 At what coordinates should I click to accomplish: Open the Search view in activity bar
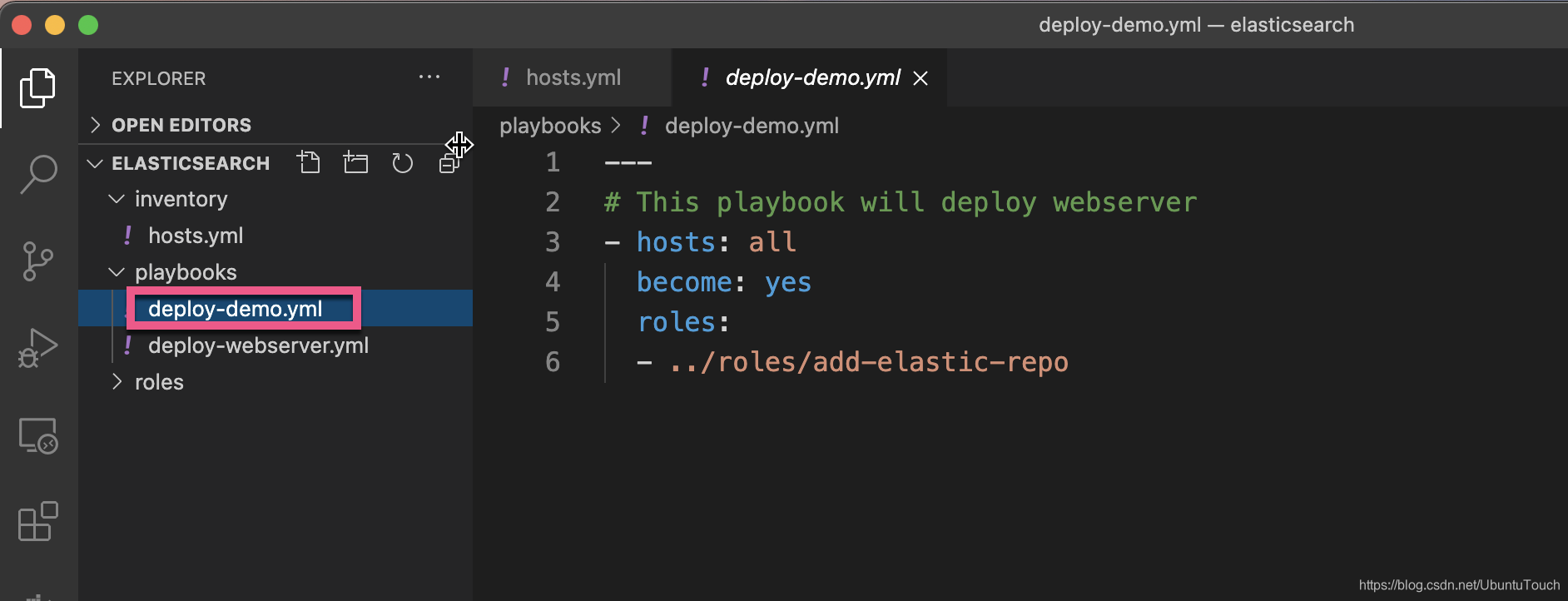[37, 174]
